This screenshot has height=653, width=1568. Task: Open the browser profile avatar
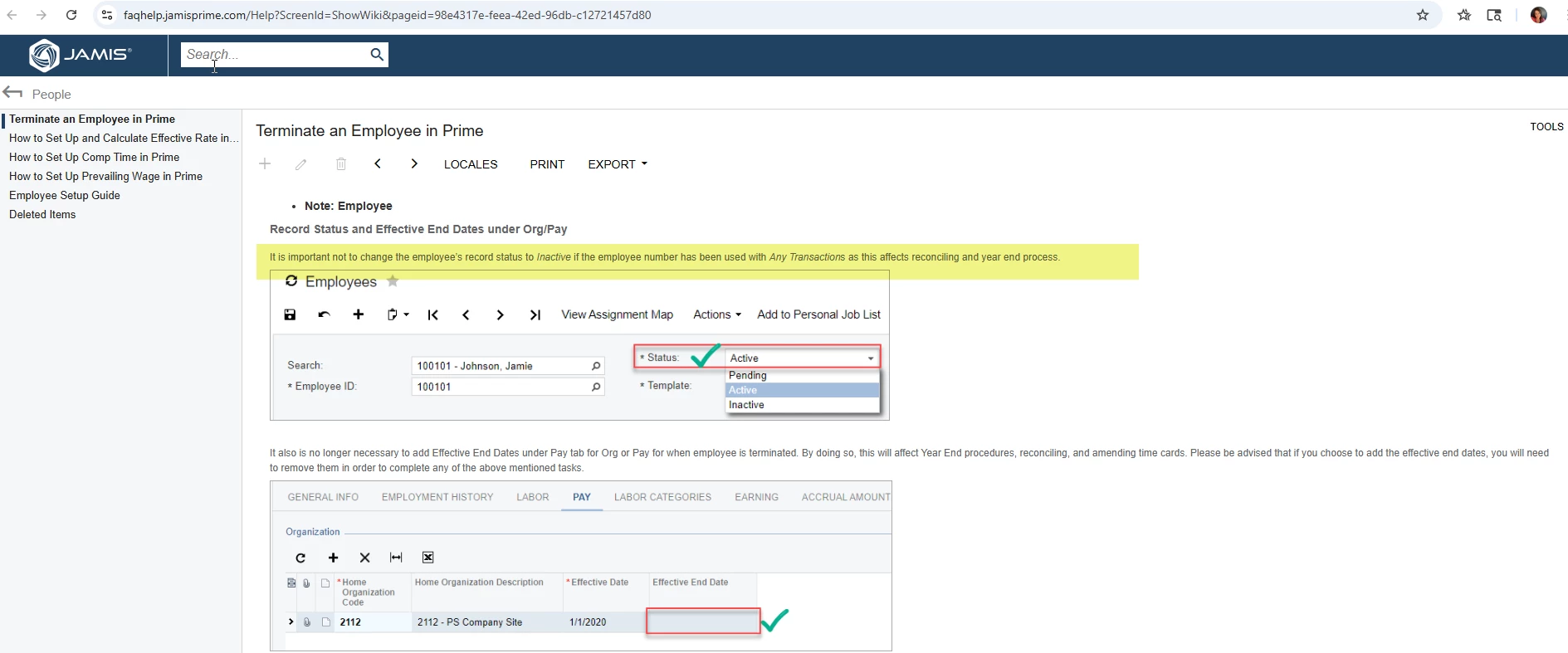[1538, 15]
